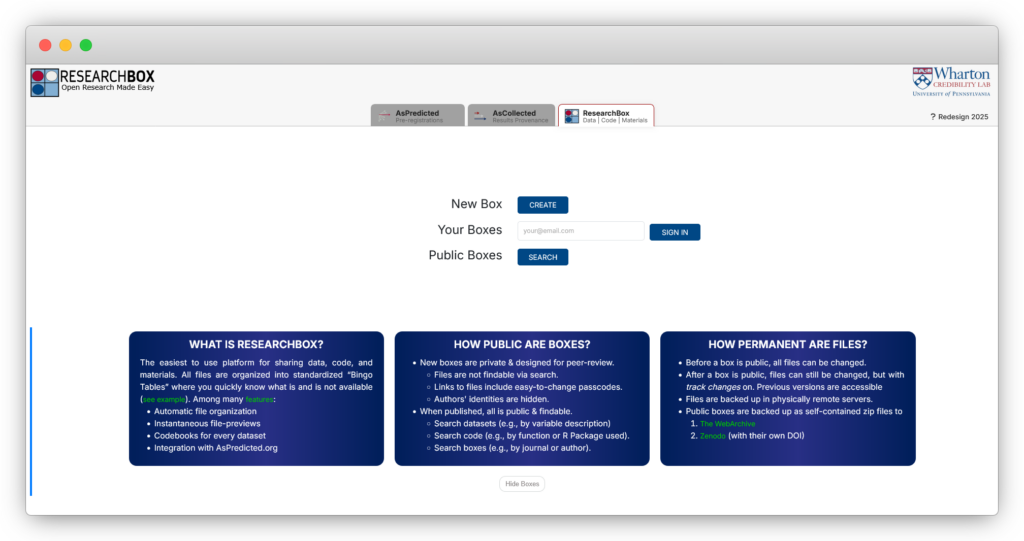Click the SEARCH button for Public Boxes

[x=543, y=257]
